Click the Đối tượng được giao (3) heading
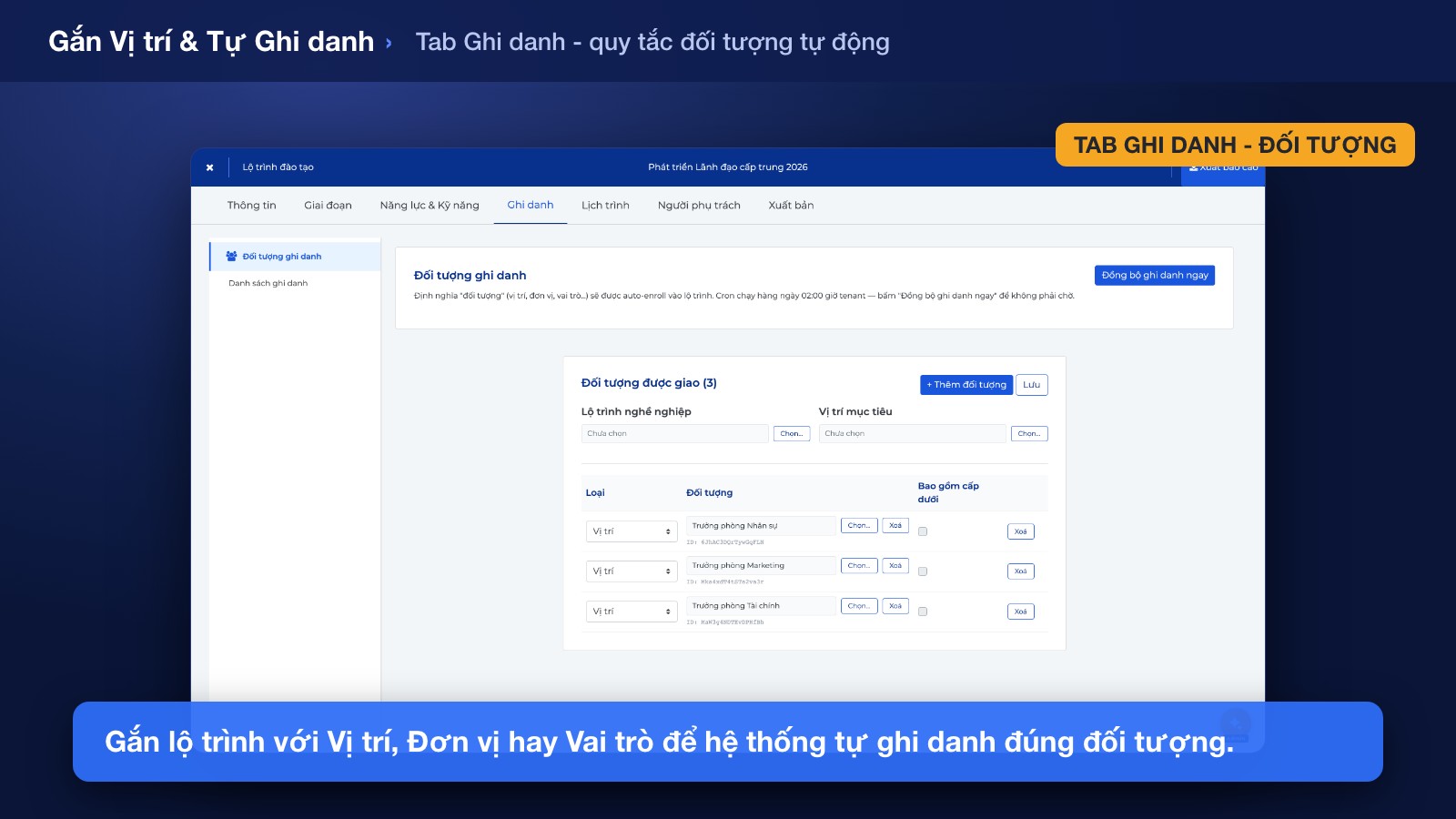The height and width of the screenshot is (819, 1456). 649,383
